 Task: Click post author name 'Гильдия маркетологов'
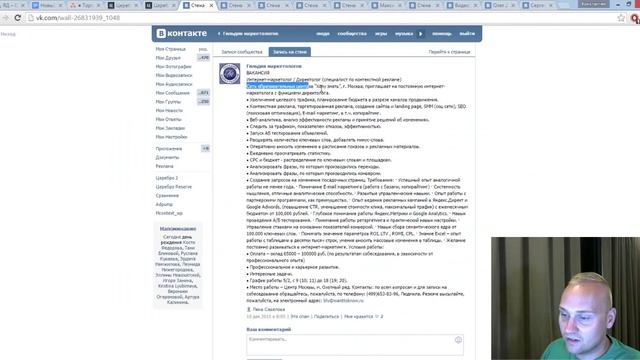[x=274, y=66]
